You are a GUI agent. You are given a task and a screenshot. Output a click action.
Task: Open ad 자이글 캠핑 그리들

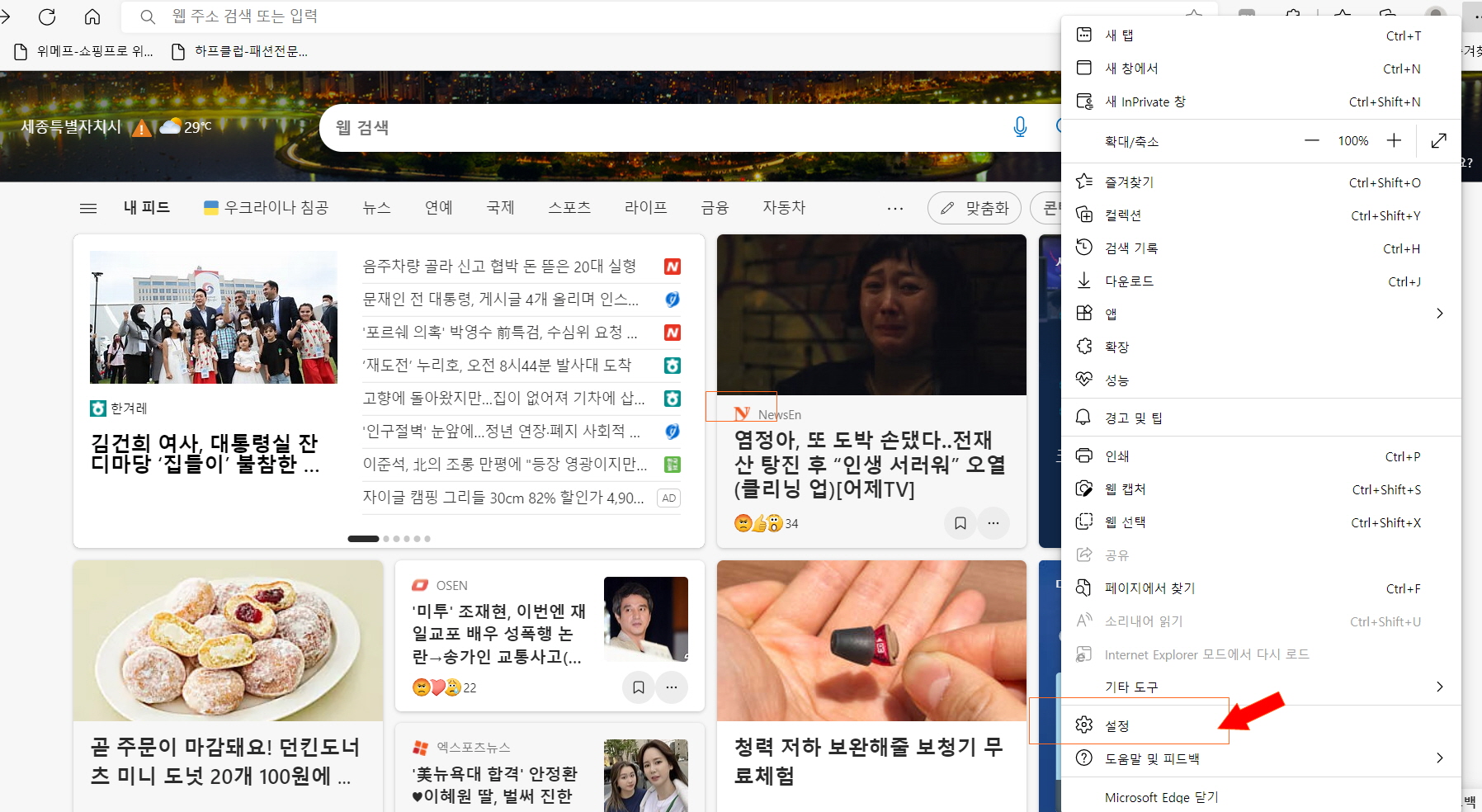point(503,498)
